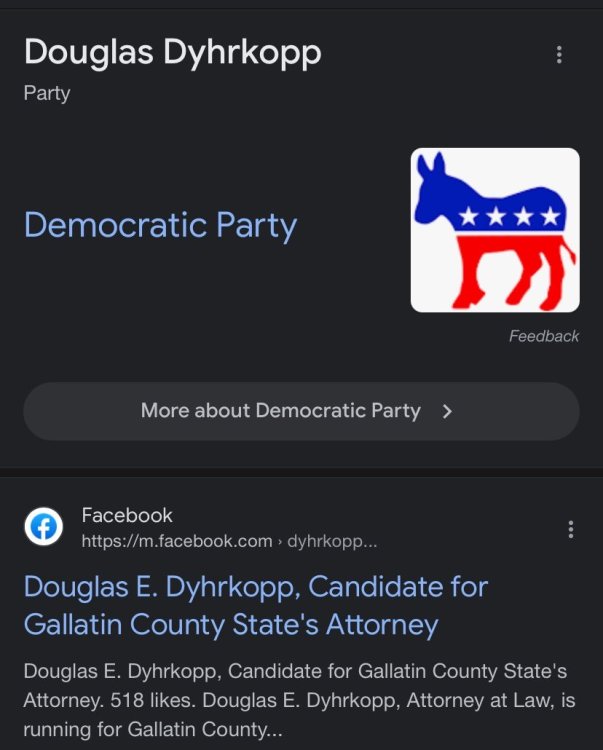This screenshot has height=750, width=603.
Task: Select the dyhrkopp... breadcrumb path segment
Action: point(332,541)
